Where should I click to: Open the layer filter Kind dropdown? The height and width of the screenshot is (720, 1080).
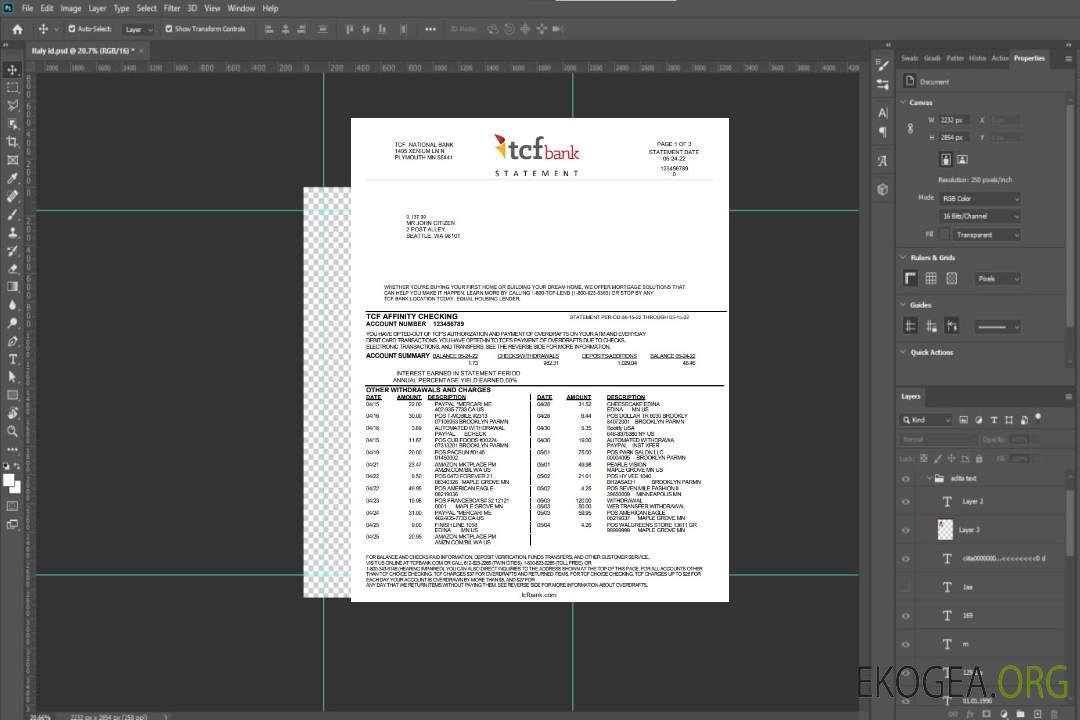pos(926,420)
